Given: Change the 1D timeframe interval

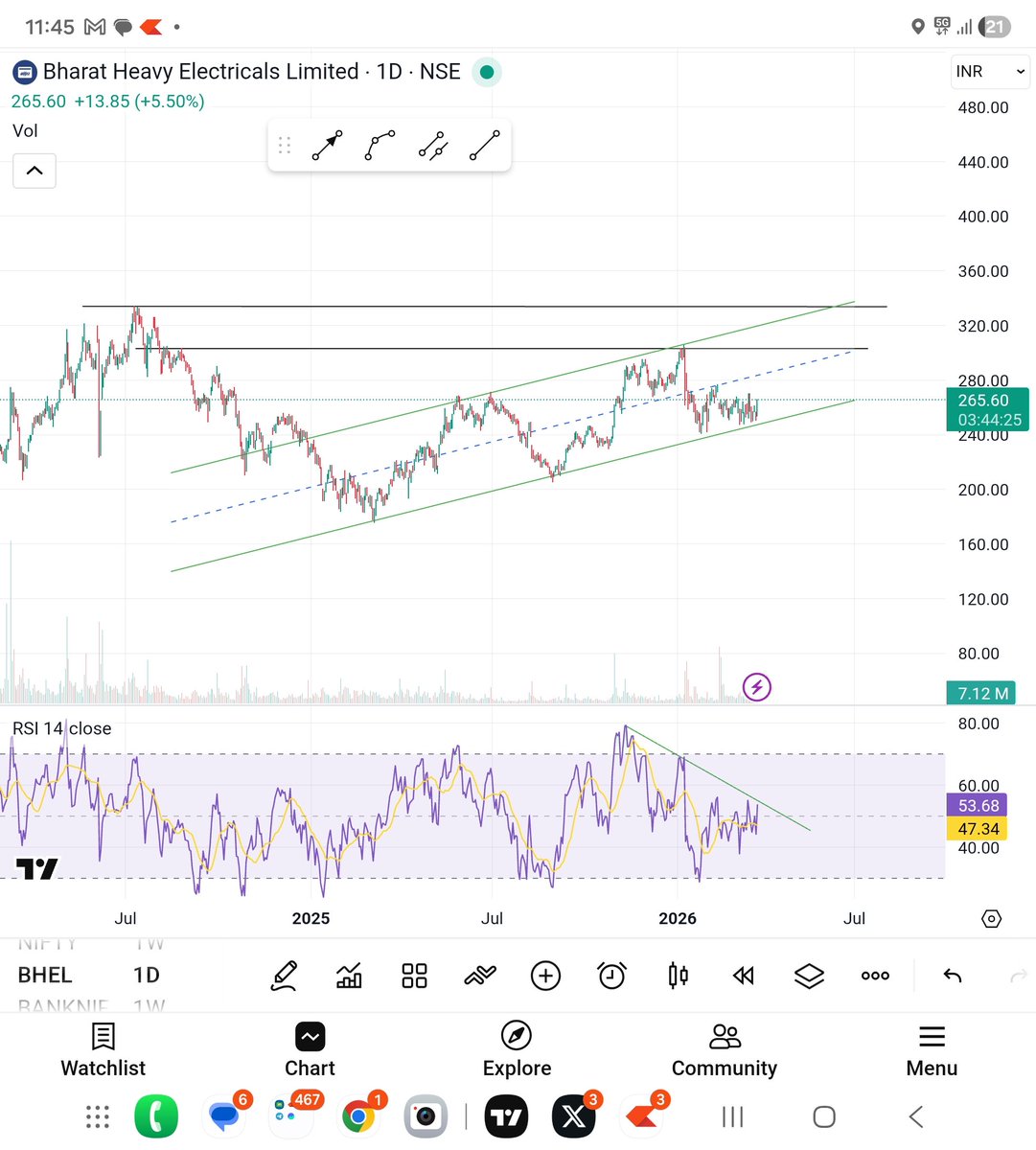Looking at the screenshot, I should tap(147, 976).
